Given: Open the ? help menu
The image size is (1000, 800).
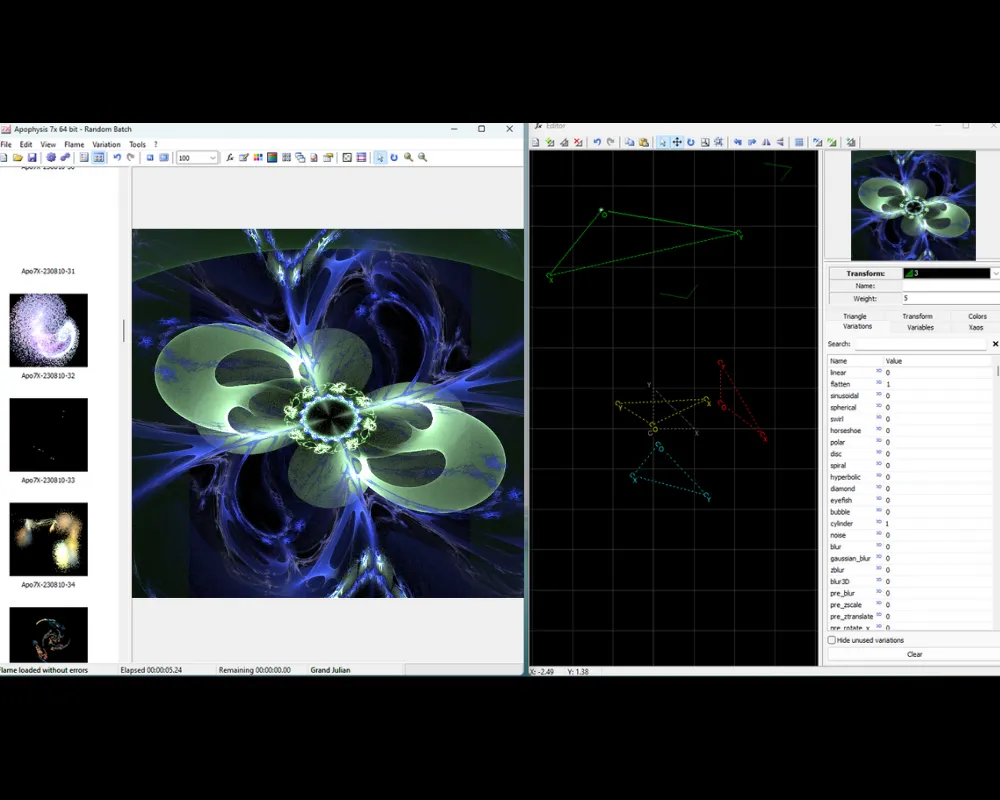Looking at the screenshot, I should coord(156,145).
